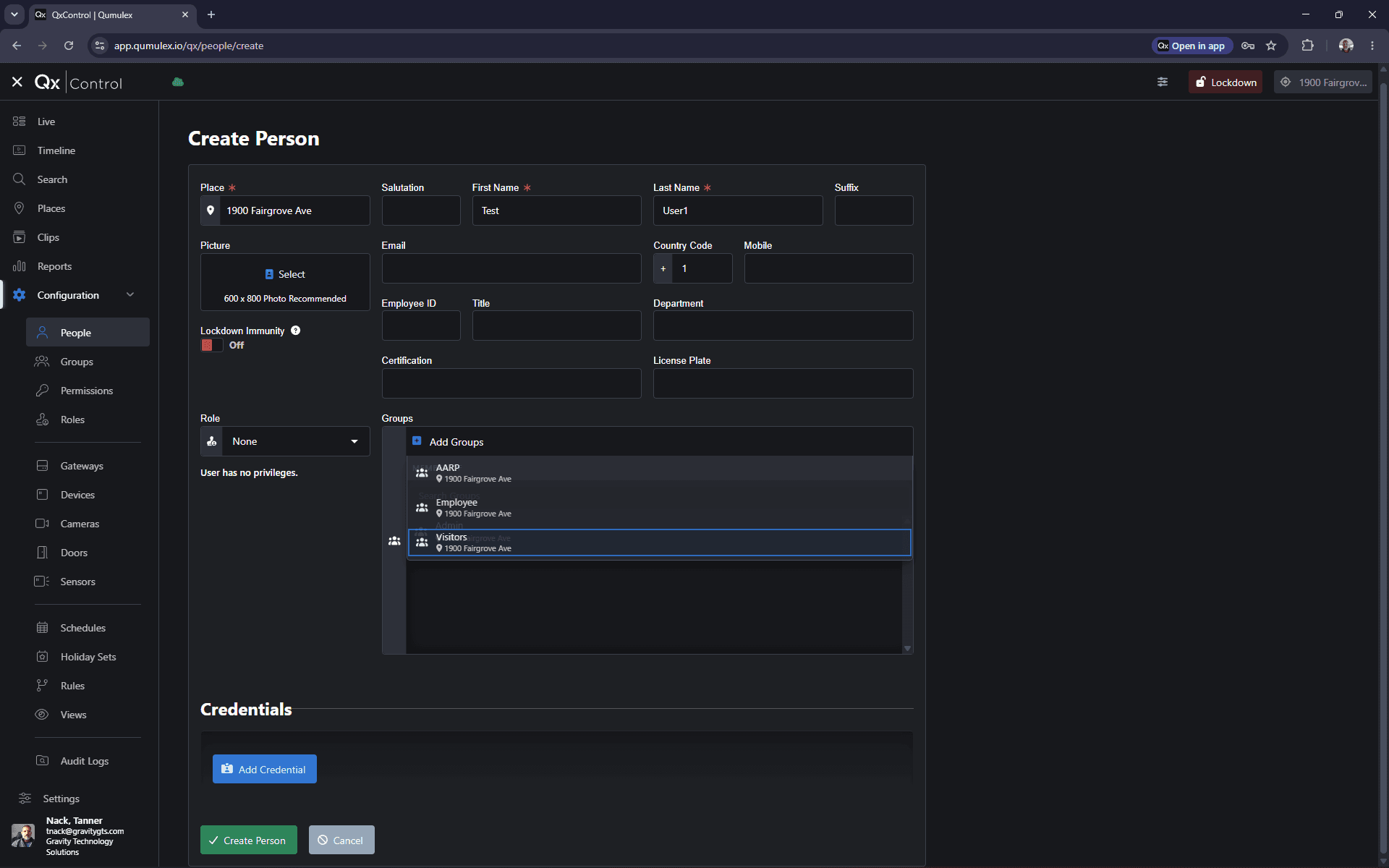Open the 1900 Fairgrov... place selector
The height and width of the screenshot is (868, 1389).
pyautogui.click(x=1323, y=82)
